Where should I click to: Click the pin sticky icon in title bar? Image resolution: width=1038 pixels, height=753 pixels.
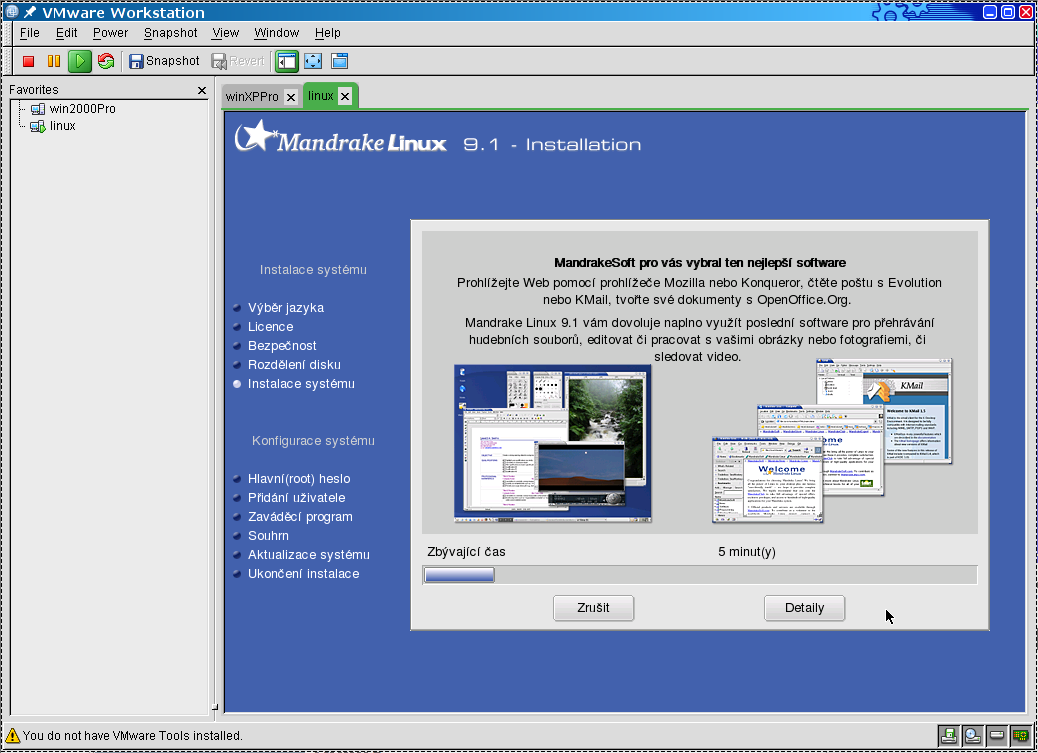point(30,12)
